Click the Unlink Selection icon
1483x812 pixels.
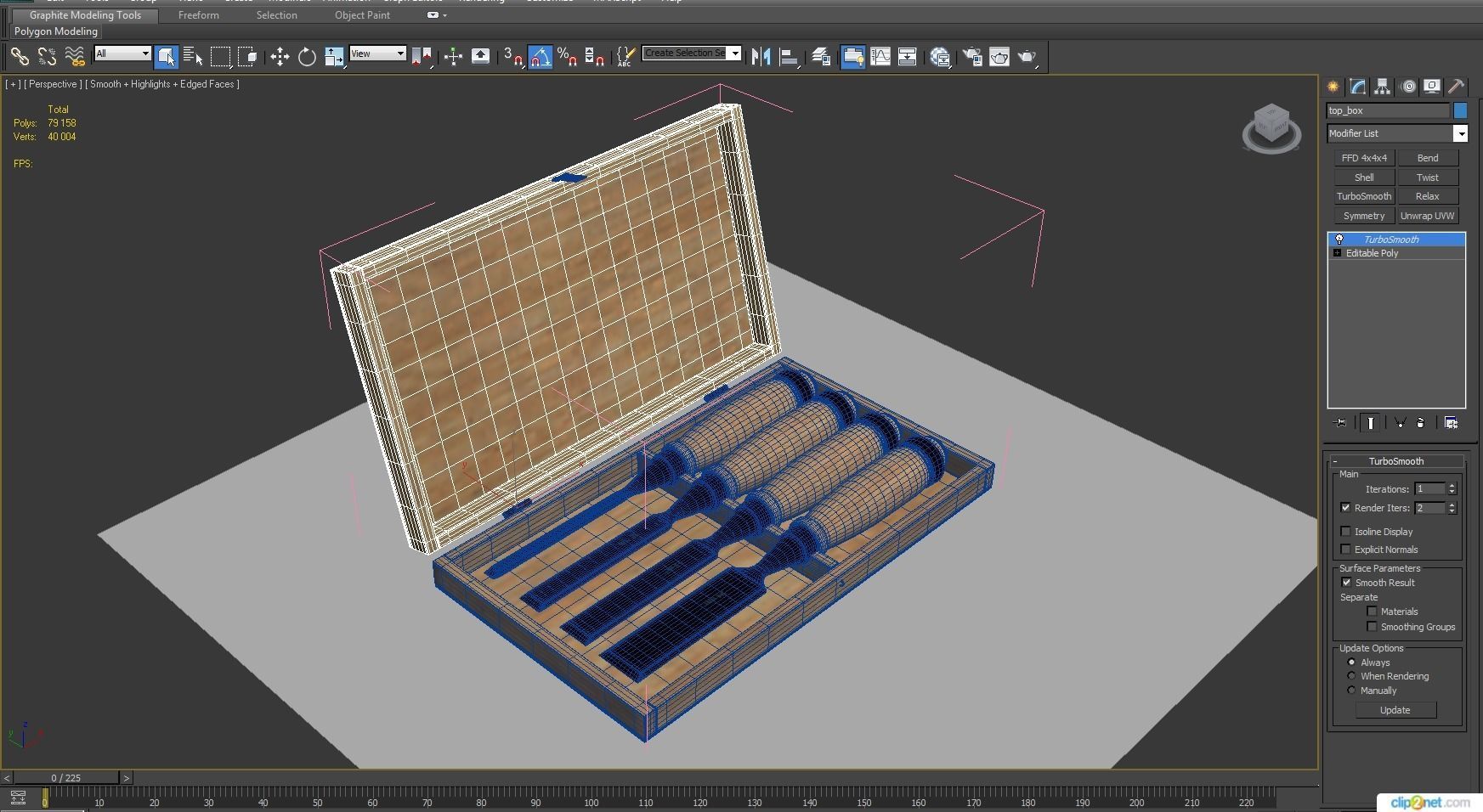[47, 57]
